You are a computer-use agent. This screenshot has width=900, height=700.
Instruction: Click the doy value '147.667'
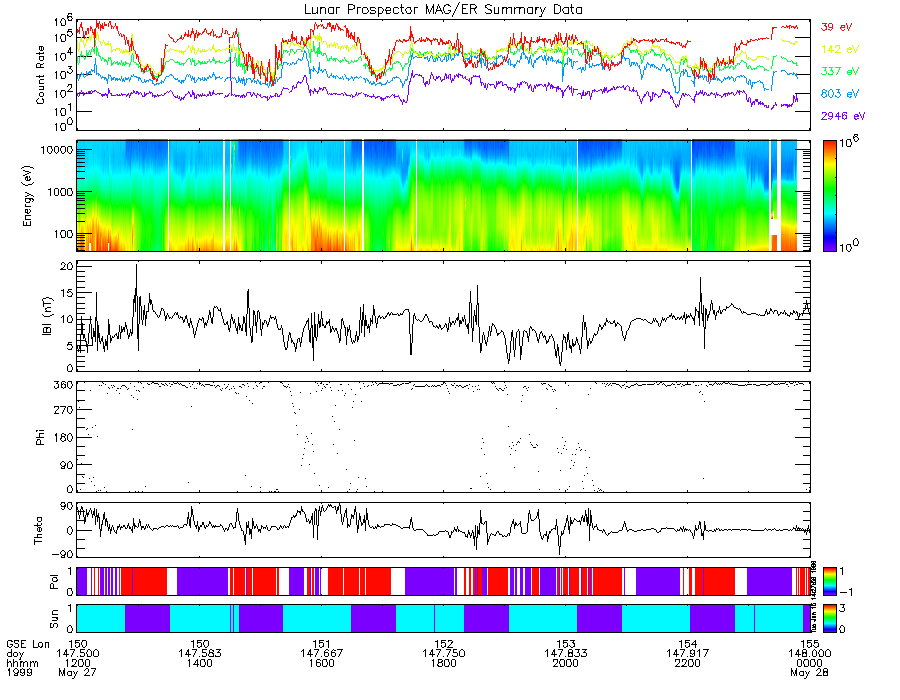click(x=321, y=654)
